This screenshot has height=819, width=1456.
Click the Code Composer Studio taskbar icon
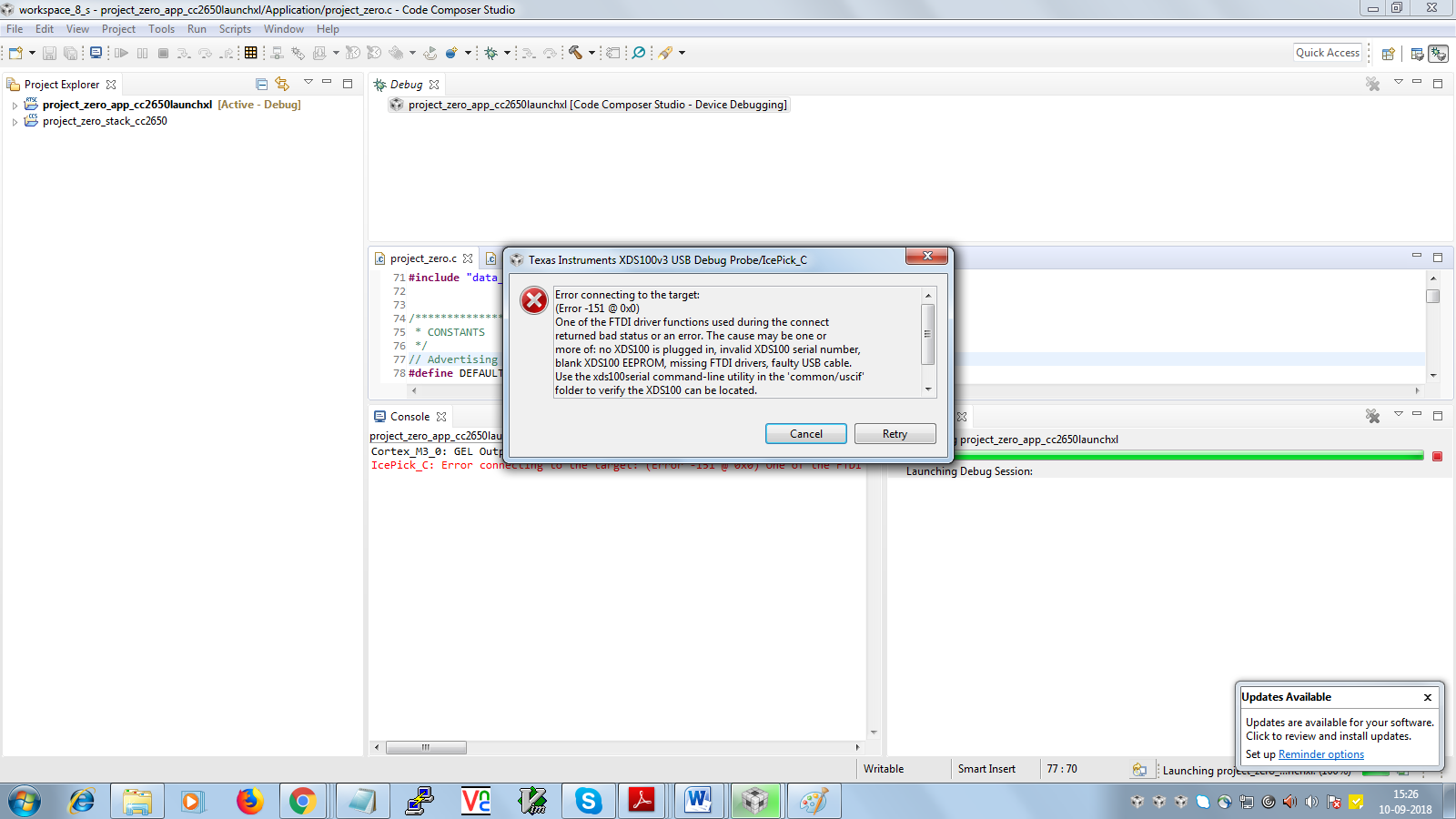pos(755,801)
